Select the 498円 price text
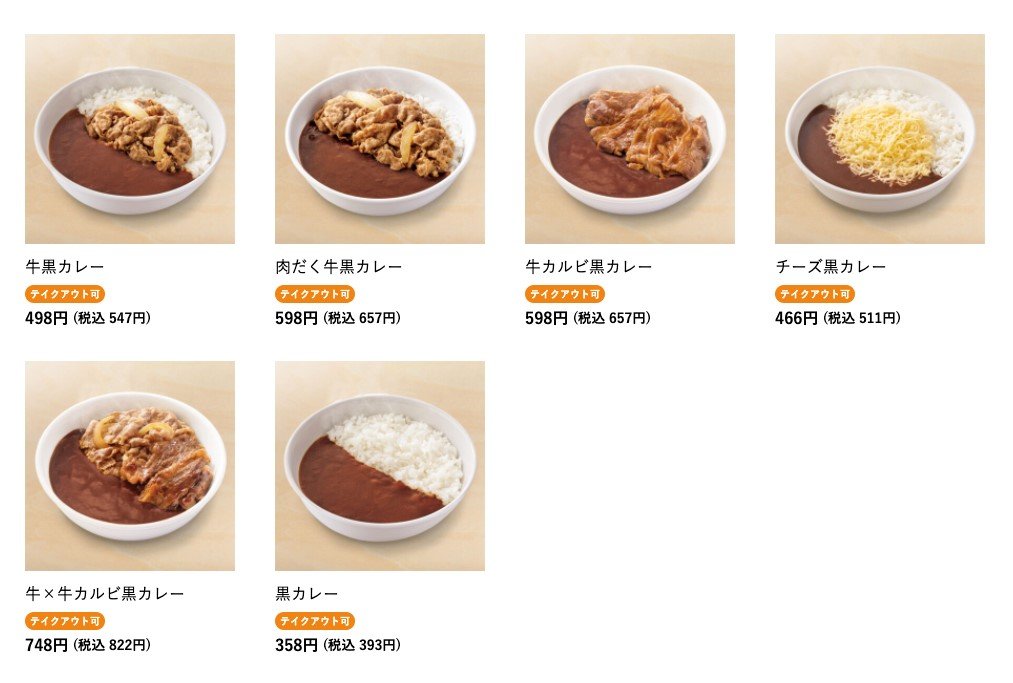The height and width of the screenshot is (683, 1013). tap(47, 318)
